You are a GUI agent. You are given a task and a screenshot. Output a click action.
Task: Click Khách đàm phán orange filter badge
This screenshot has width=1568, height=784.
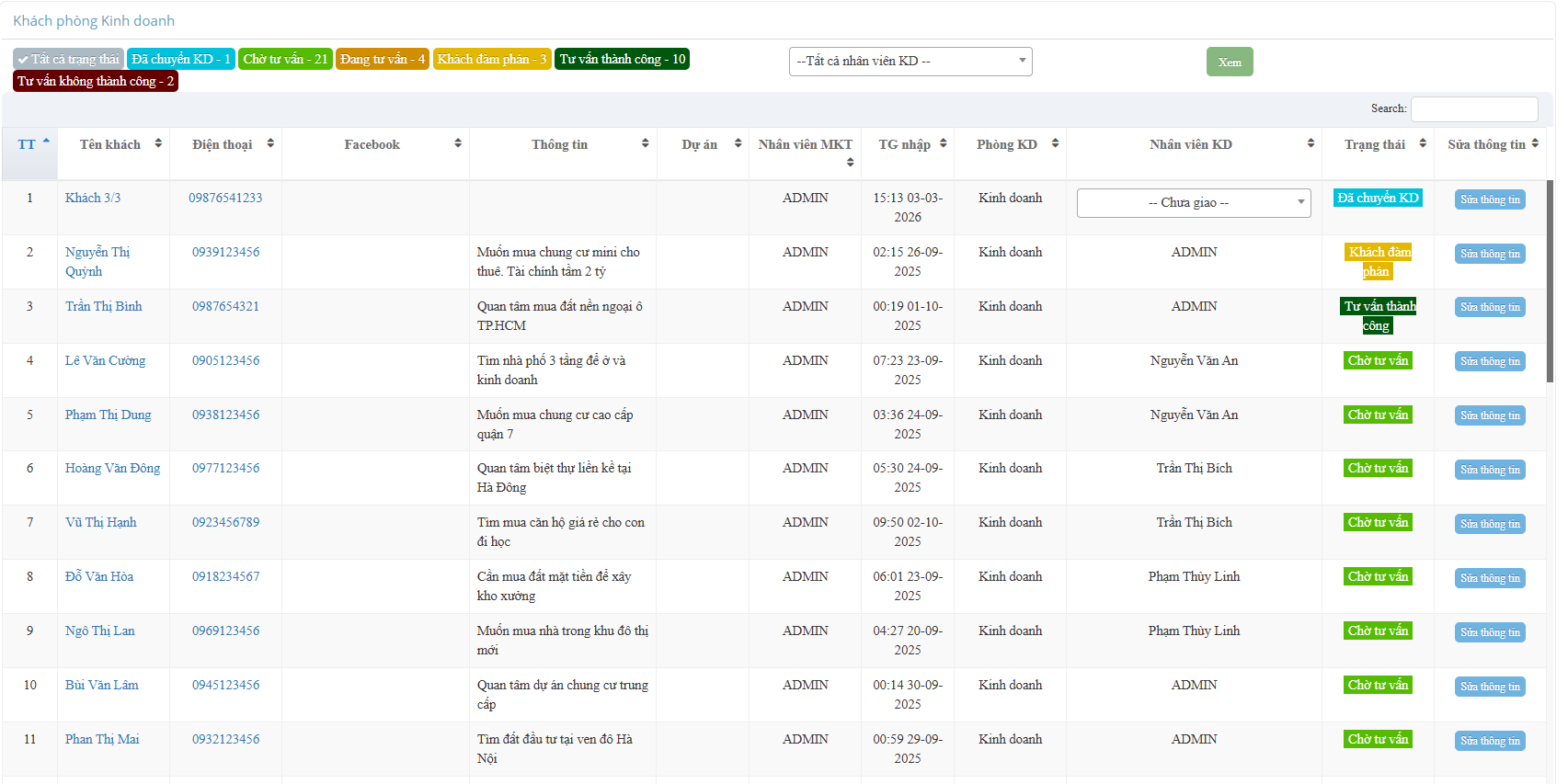[492, 59]
